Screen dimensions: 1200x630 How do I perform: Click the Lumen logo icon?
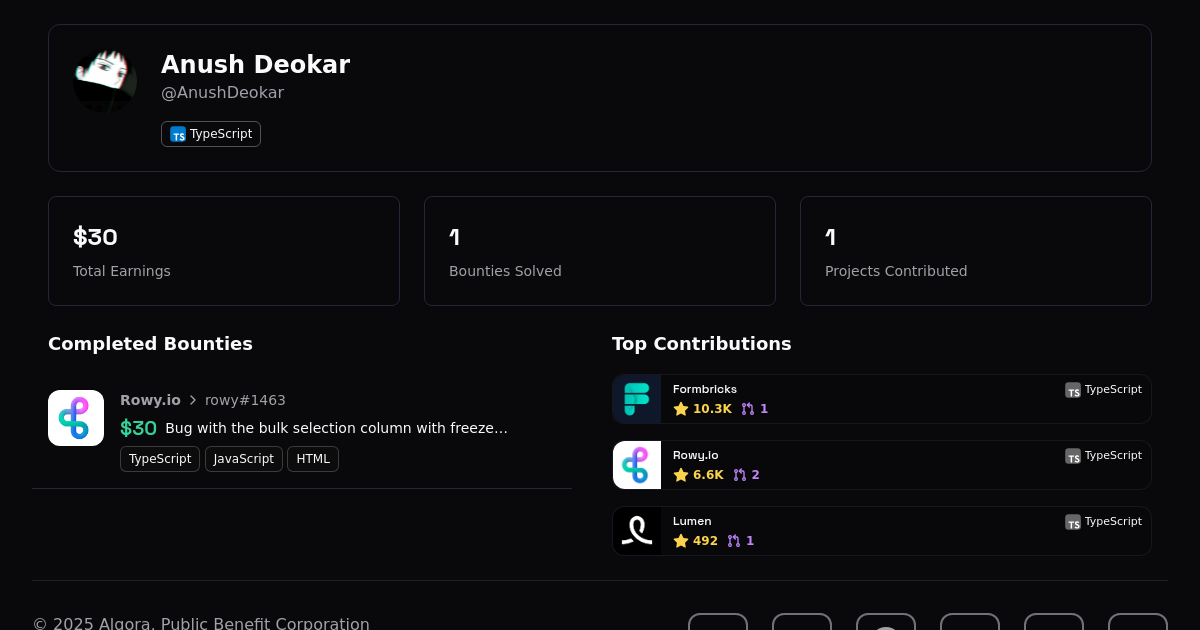click(637, 531)
